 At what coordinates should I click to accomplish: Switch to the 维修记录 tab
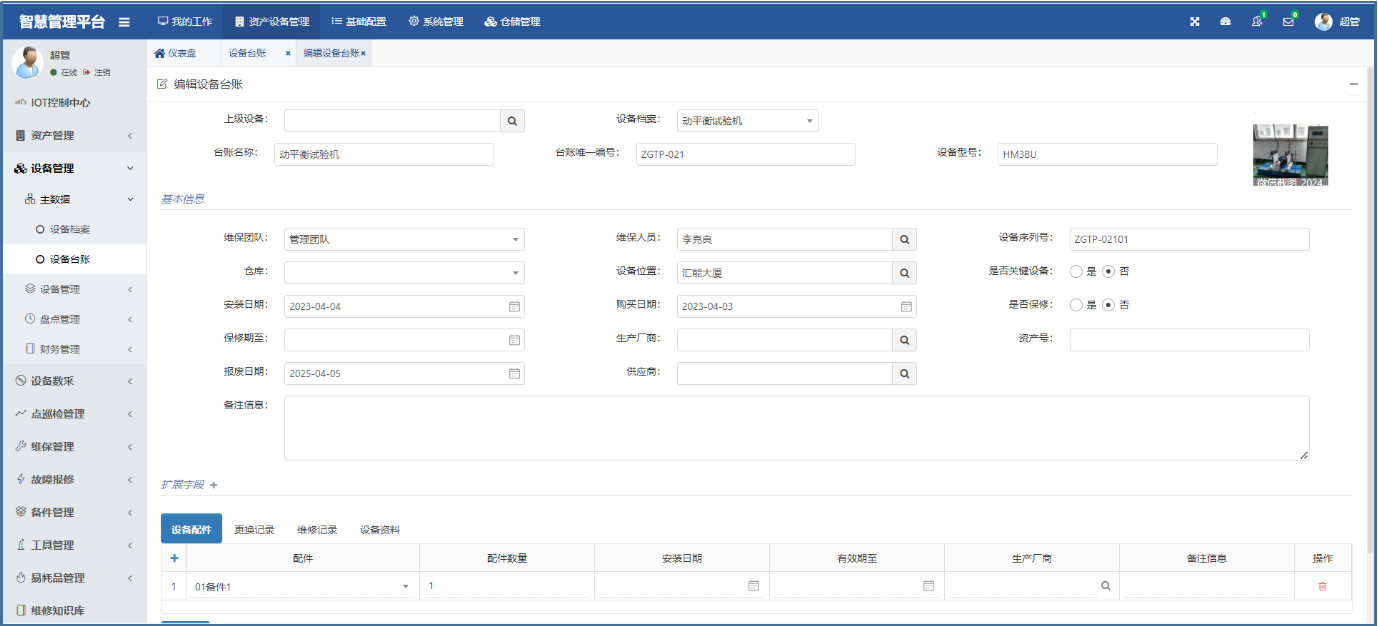(316, 530)
